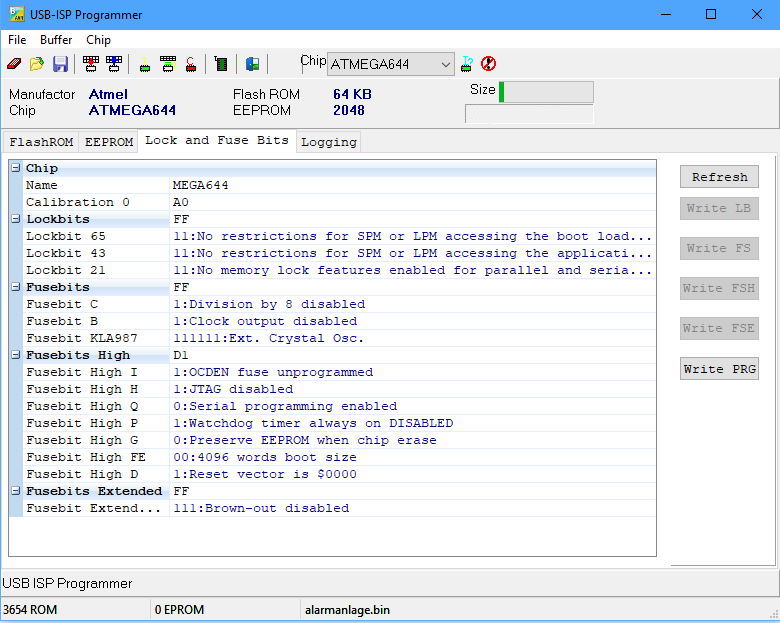
Task: Click alarmanlage.bin in the status bar
Action: point(347,610)
